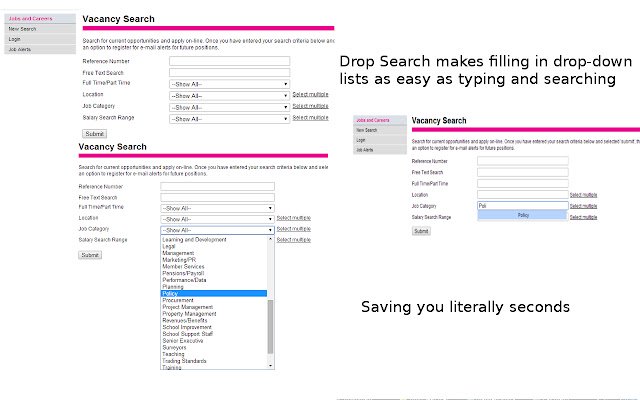Select 'School Support Staff' in the category list
The height and width of the screenshot is (400, 640).
(214, 334)
